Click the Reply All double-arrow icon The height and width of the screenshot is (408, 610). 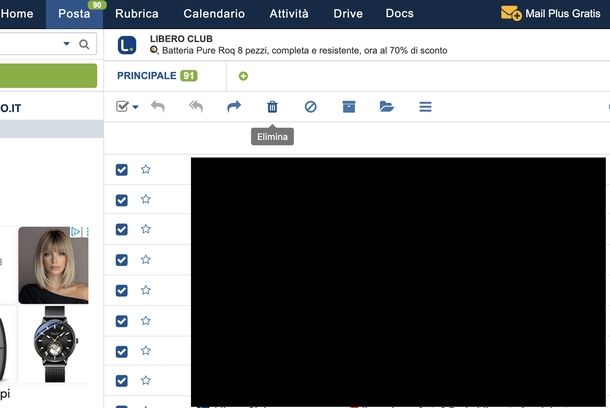click(196, 106)
